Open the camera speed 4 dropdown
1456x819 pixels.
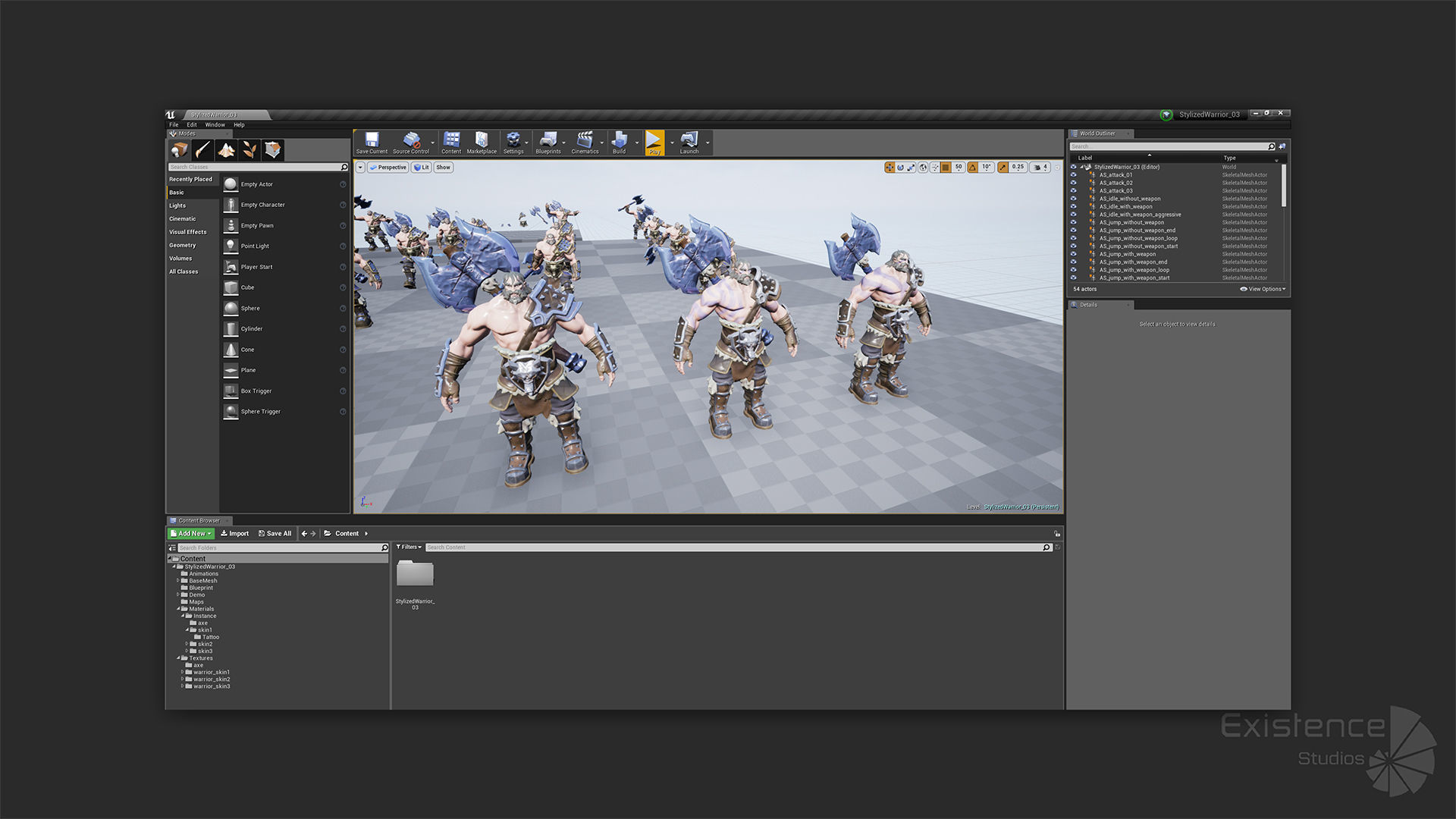click(1040, 168)
